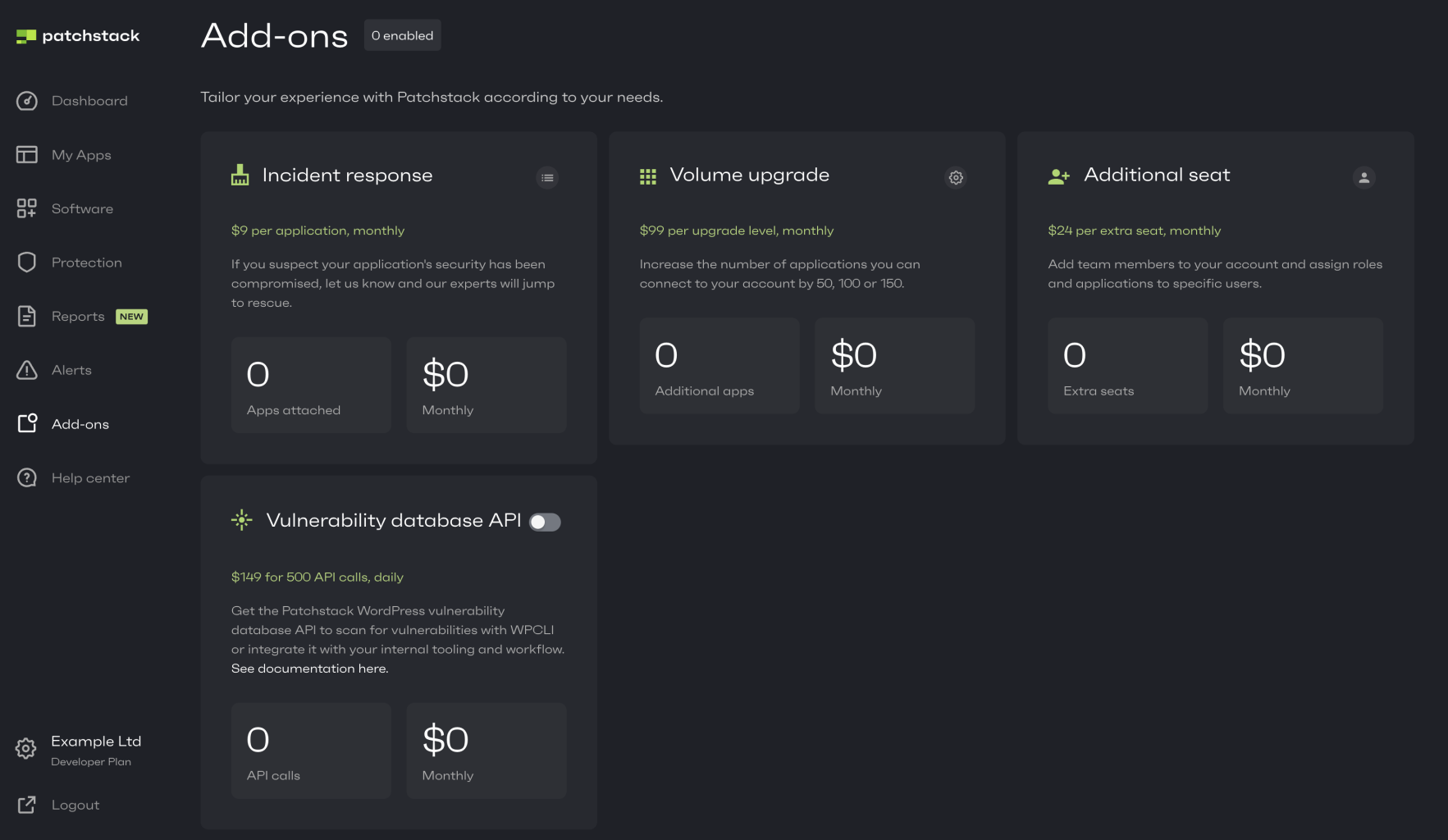
Task: Click the Incident response card title
Action: click(x=347, y=176)
